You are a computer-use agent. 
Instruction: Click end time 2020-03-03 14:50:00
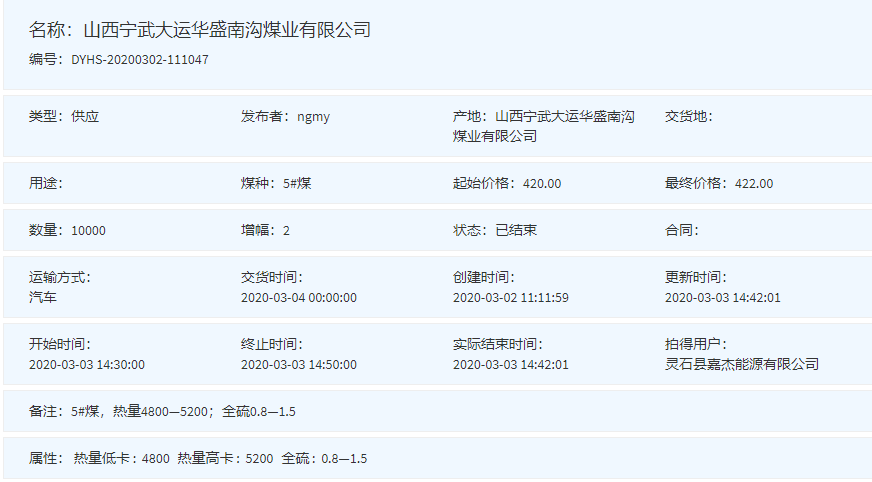pos(299,365)
